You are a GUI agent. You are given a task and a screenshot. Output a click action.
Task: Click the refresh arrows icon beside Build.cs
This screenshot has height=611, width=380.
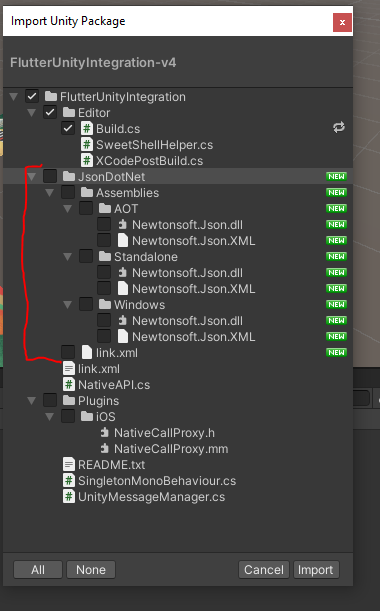pos(338,127)
